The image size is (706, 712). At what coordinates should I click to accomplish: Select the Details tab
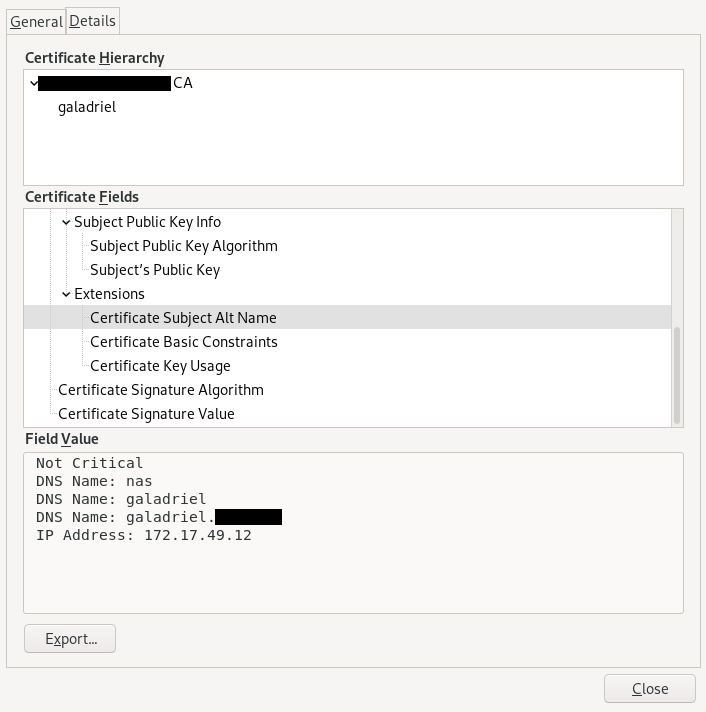coord(92,20)
